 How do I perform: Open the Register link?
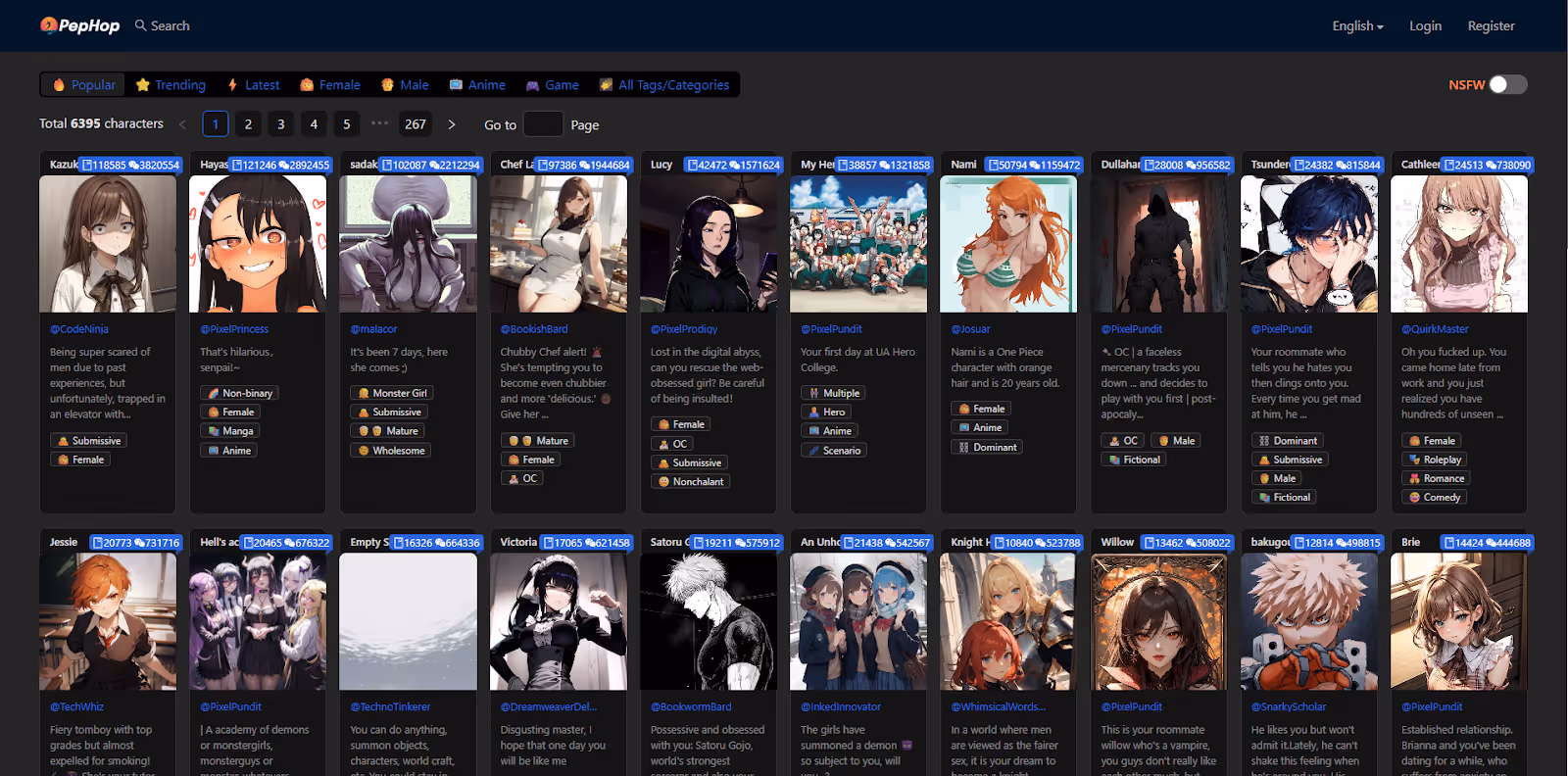pos(1491,26)
